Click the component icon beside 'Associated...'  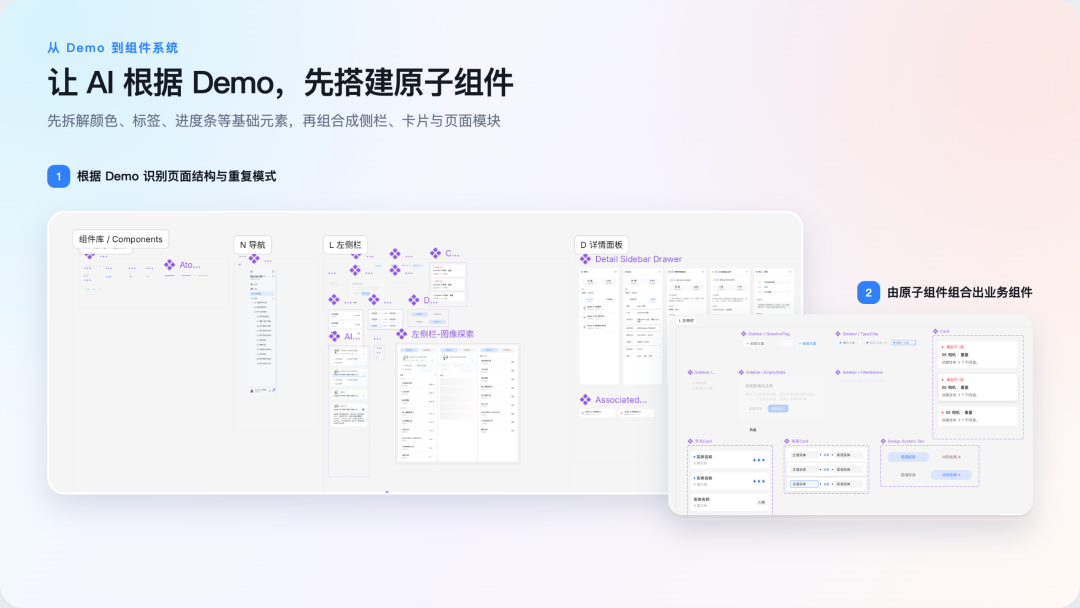(585, 399)
